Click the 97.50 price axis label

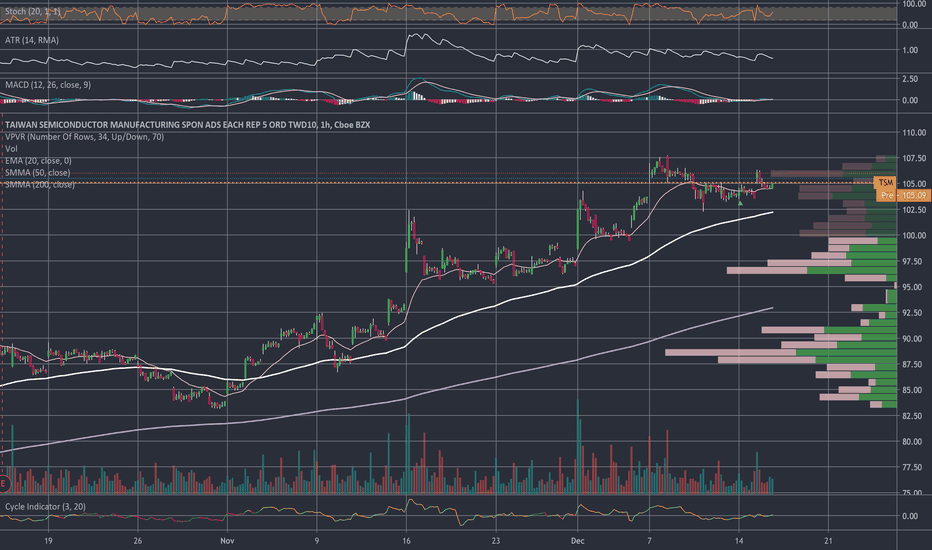pos(914,262)
